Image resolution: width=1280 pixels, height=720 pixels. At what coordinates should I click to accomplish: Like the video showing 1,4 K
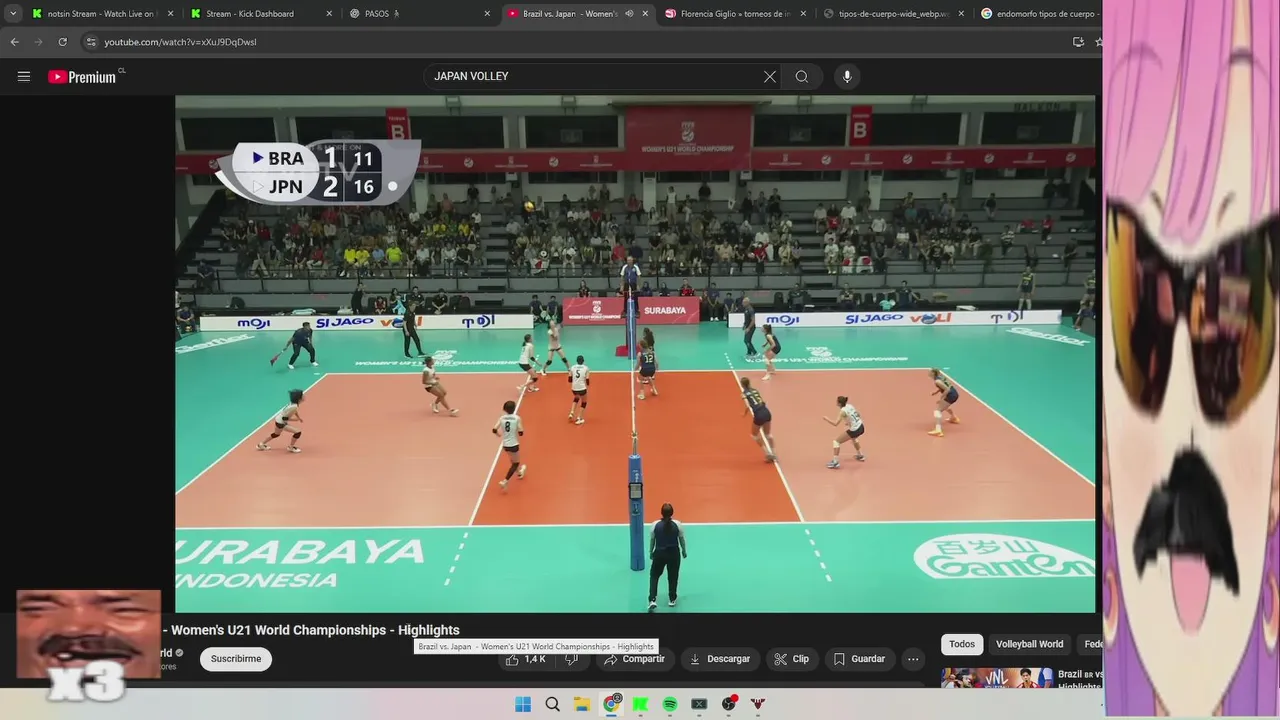(x=525, y=659)
